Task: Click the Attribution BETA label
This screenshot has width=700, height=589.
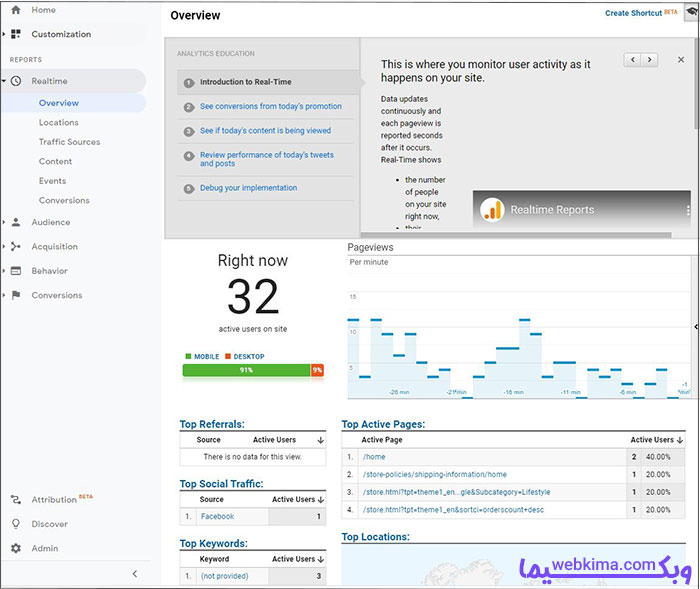Action: pos(86,497)
